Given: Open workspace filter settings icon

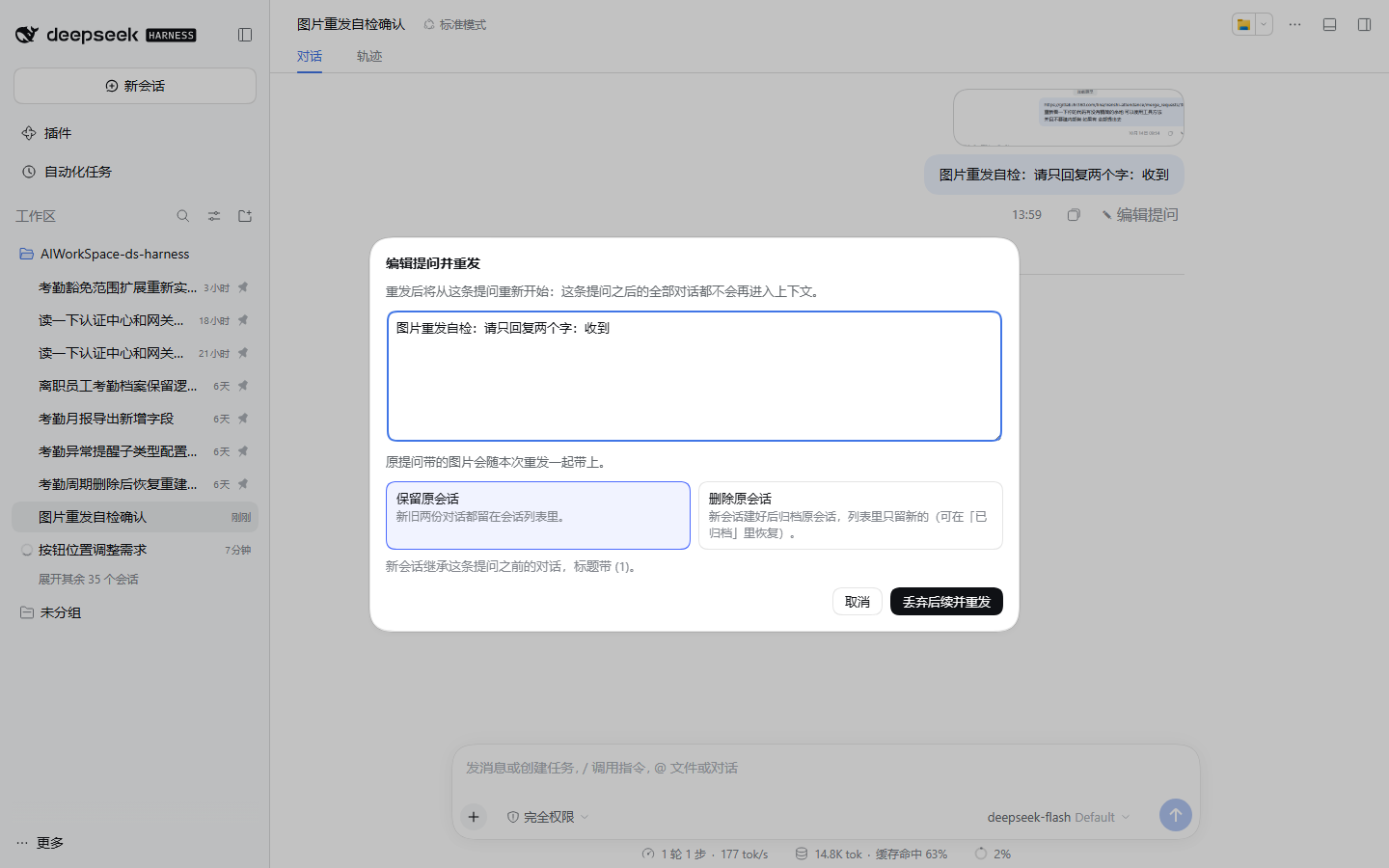Looking at the screenshot, I should (x=214, y=216).
